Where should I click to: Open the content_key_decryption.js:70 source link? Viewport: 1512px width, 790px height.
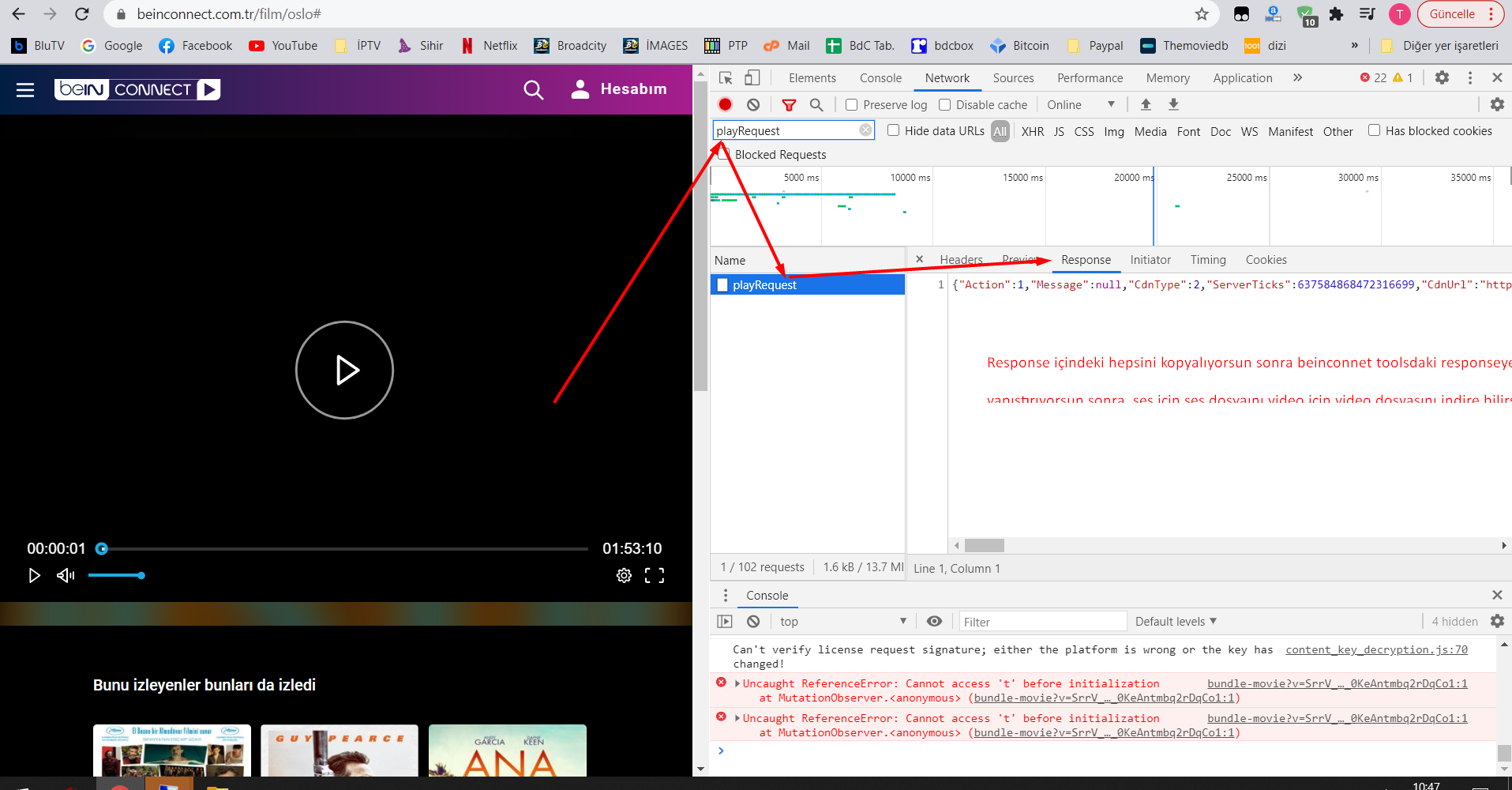(x=1376, y=649)
